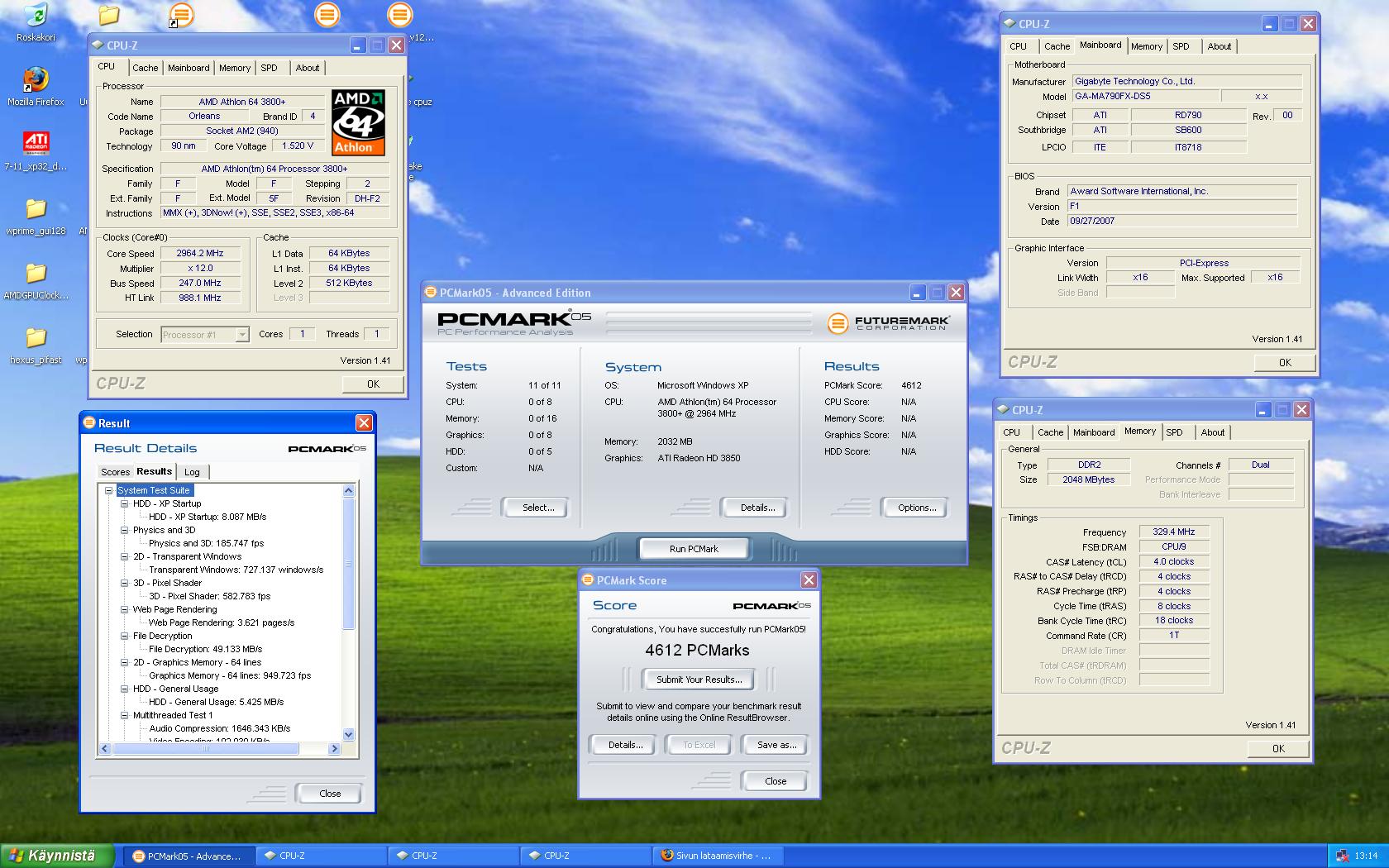
Task: Select the Multithreaded Test 1 tree item
Action: 173,715
